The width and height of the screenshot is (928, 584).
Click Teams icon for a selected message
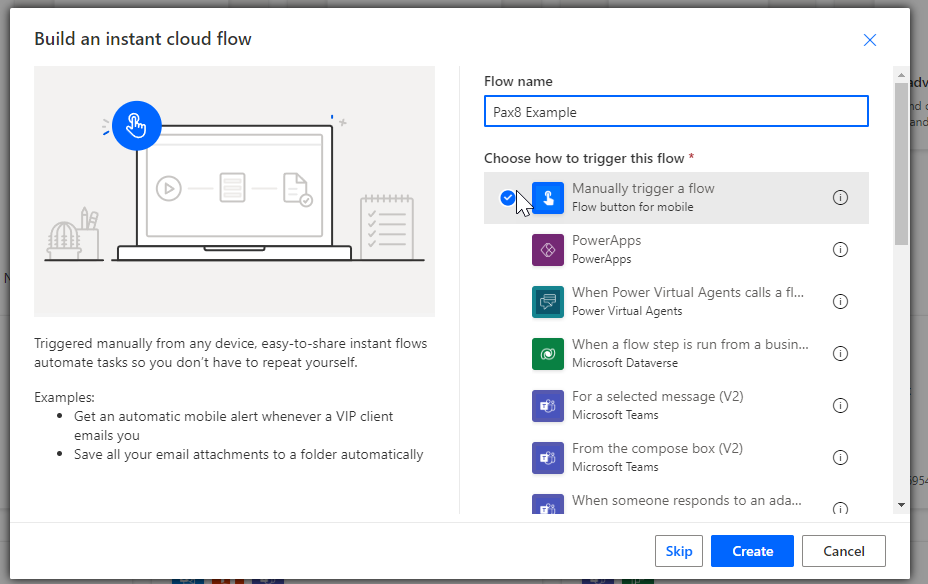548,406
